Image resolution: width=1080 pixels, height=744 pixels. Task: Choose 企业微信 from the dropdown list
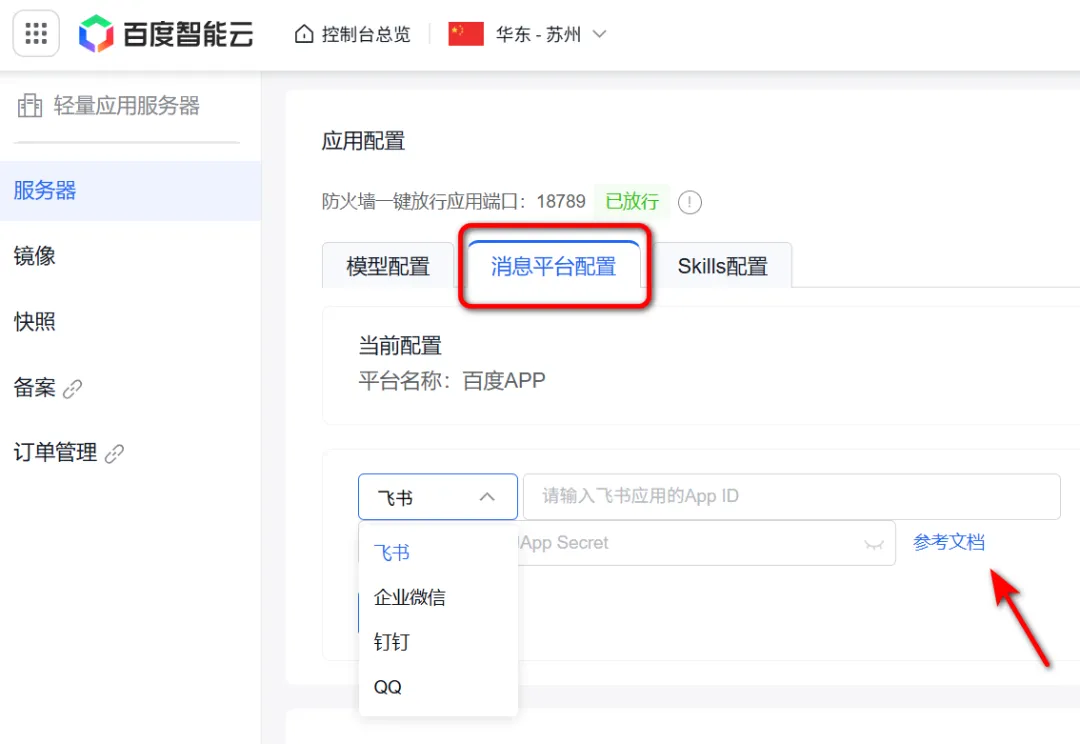438,597
